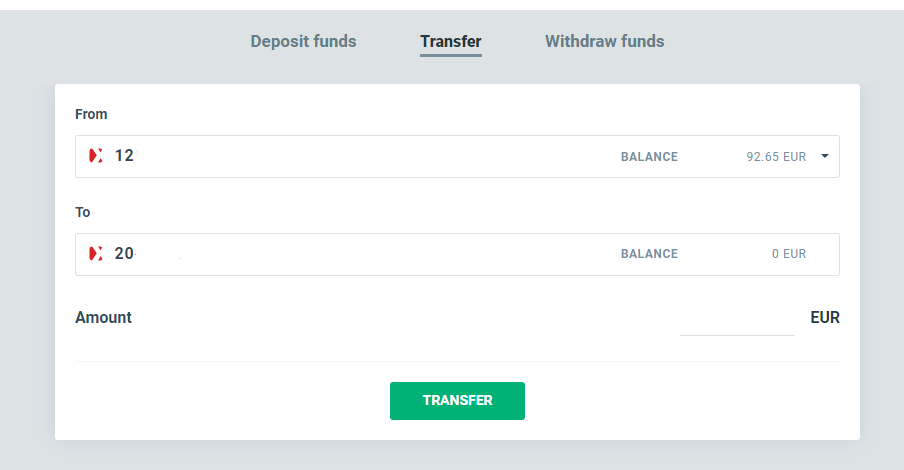
Task: Expand the From account dropdown arrow
Action: [825, 156]
